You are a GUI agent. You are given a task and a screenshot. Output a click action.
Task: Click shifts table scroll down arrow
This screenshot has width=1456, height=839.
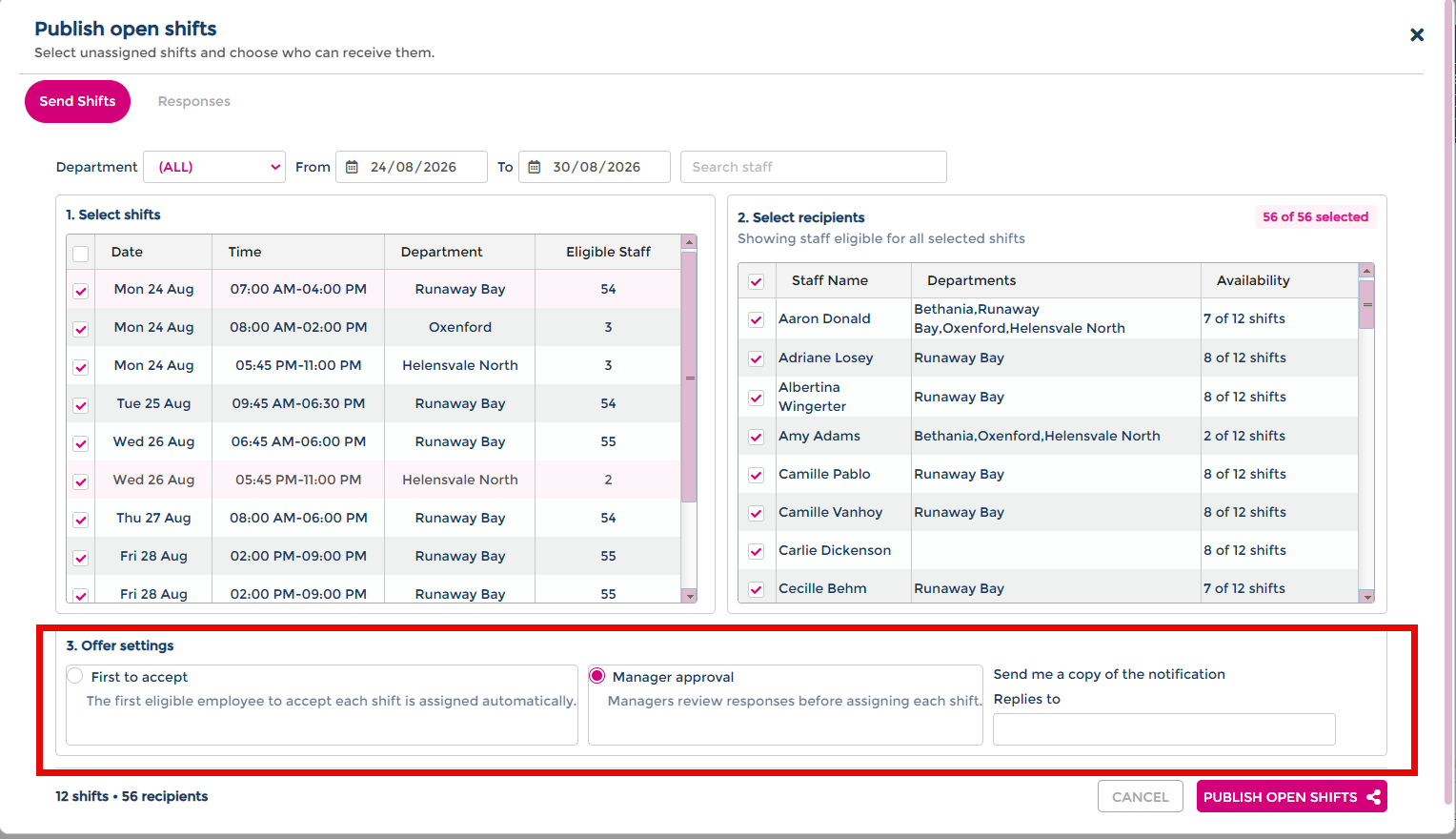point(689,596)
